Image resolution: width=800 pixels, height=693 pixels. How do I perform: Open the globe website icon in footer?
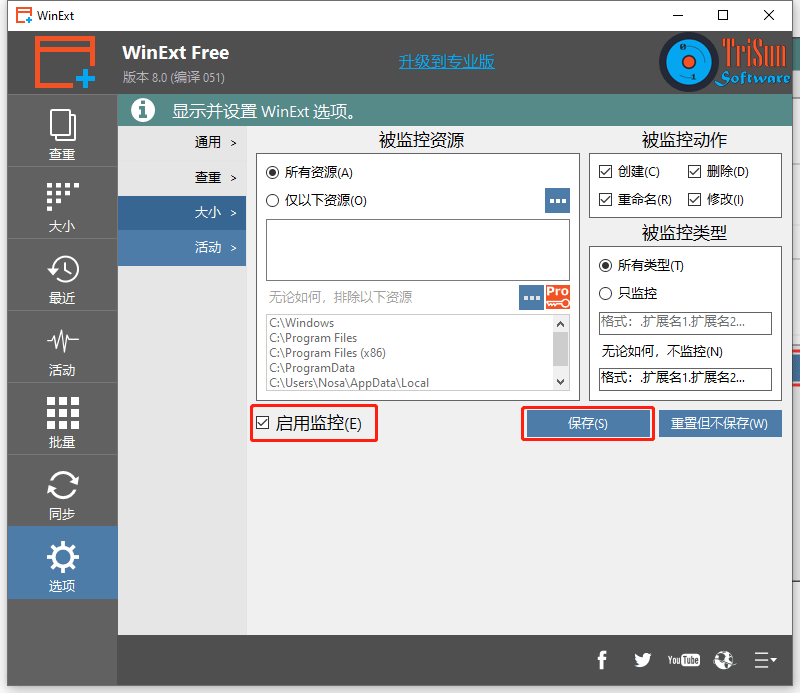(724, 660)
